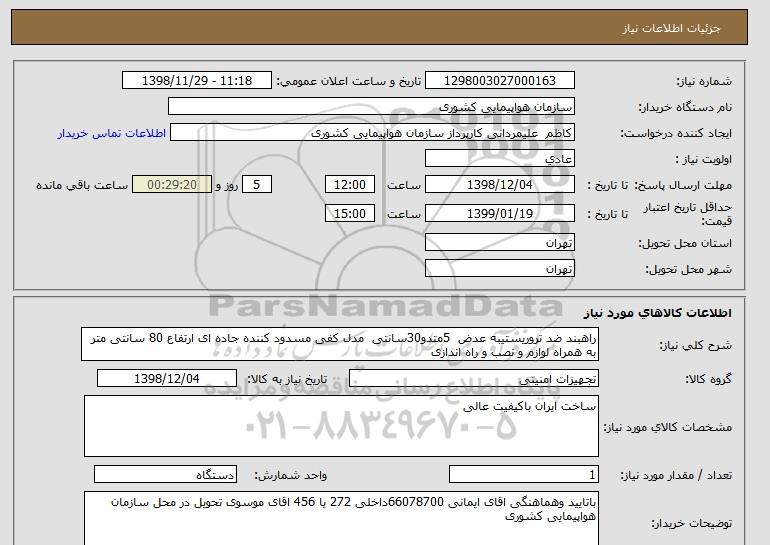Click the text روز و

tap(227, 185)
